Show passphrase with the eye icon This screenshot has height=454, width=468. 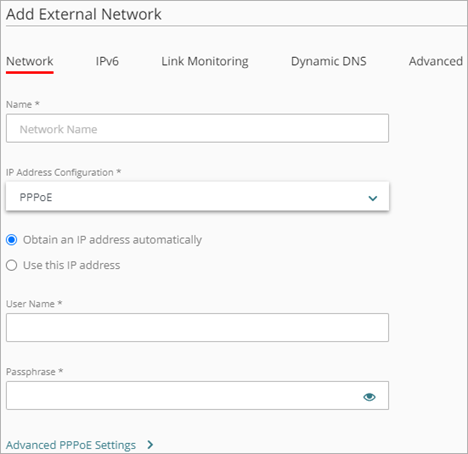tap(369, 397)
